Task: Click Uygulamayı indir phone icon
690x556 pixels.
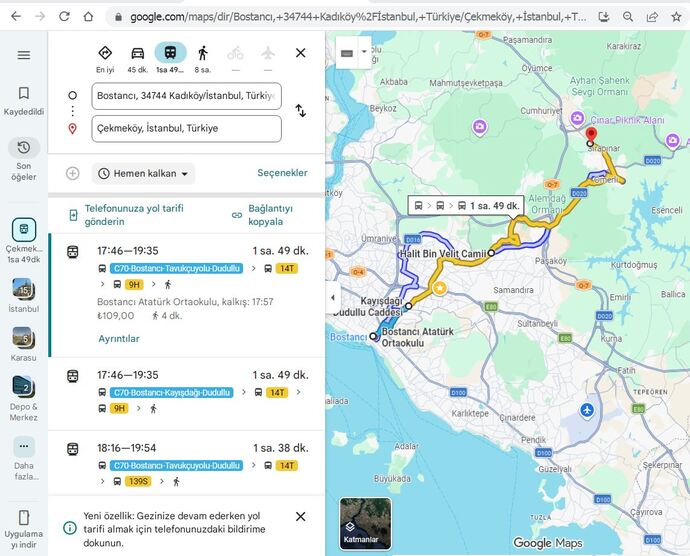Action: pos(24,518)
